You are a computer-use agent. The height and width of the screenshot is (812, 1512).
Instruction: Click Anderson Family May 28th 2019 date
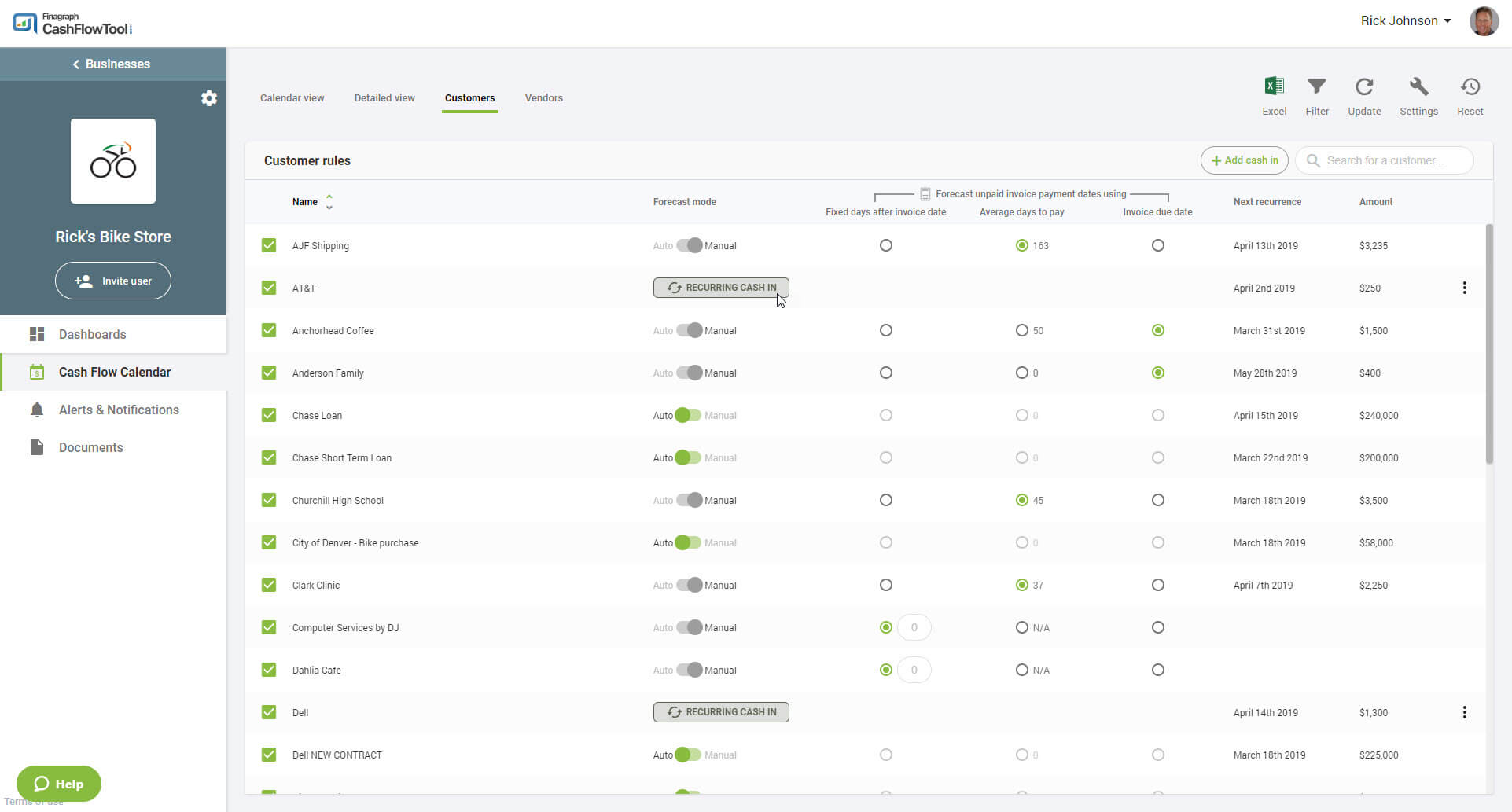pos(1264,373)
